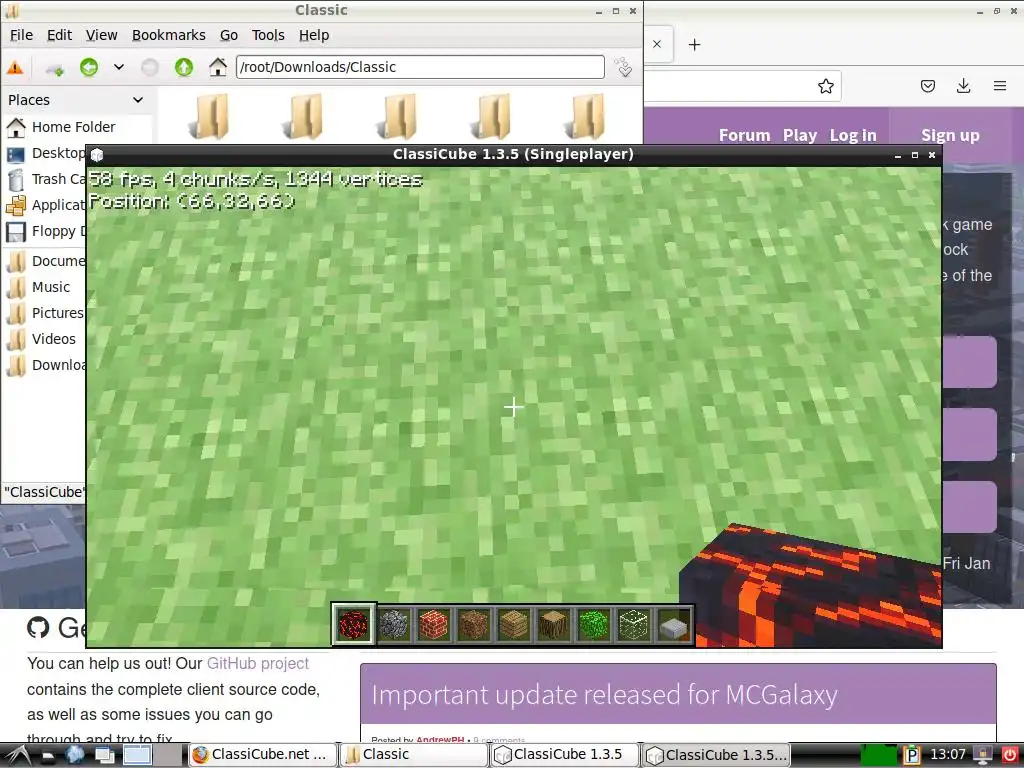The height and width of the screenshot is (768, 1024).
Task: Open Trash Can in Places sidebar
Action: click(44, 180)
